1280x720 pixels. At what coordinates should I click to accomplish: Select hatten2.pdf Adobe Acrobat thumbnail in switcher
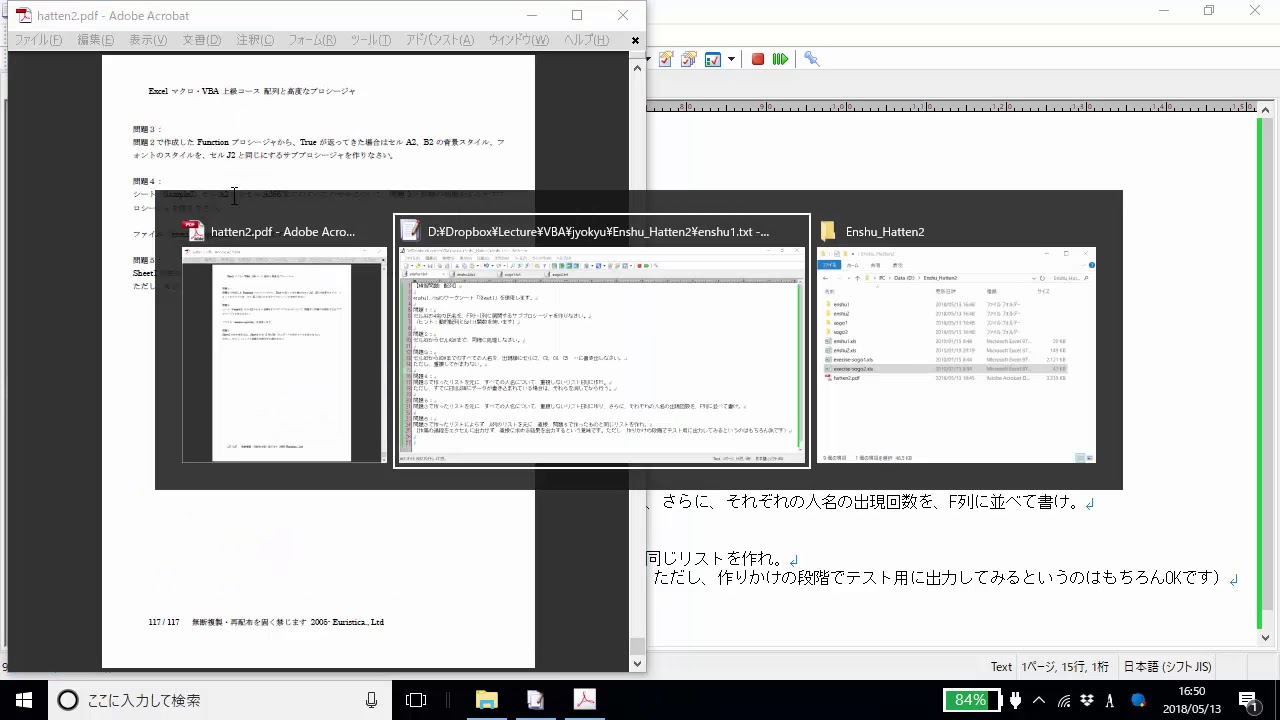click(284, 355)
